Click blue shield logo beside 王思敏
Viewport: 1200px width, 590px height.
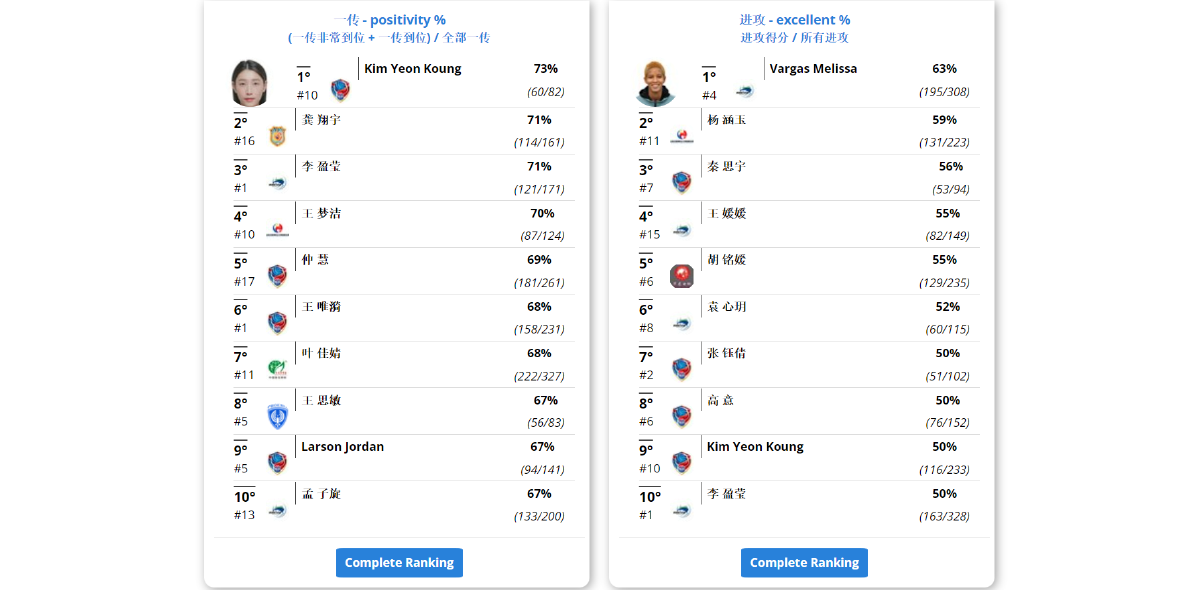pos(277,416)
